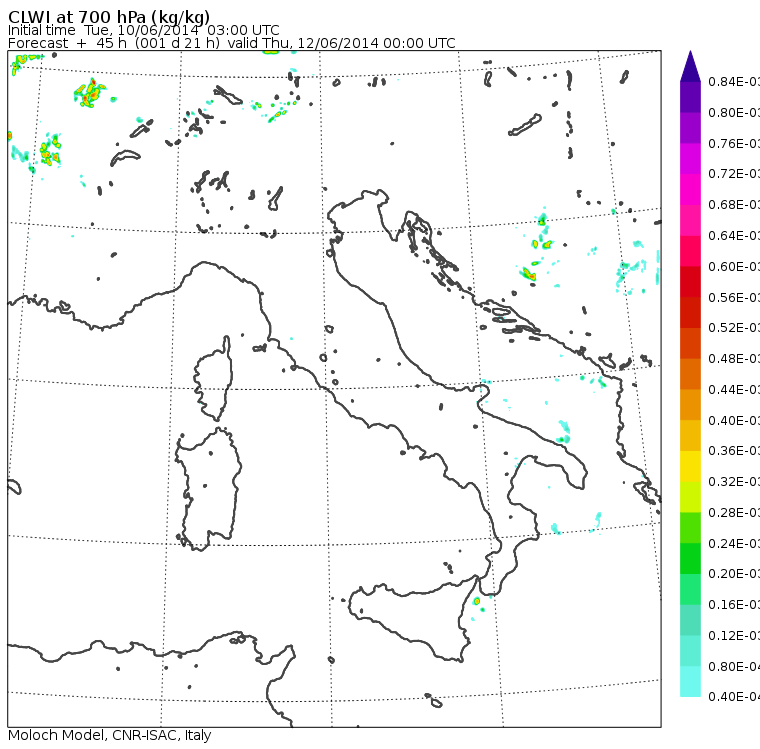Click the 0.68E-03 legend value

click(734, 205)
